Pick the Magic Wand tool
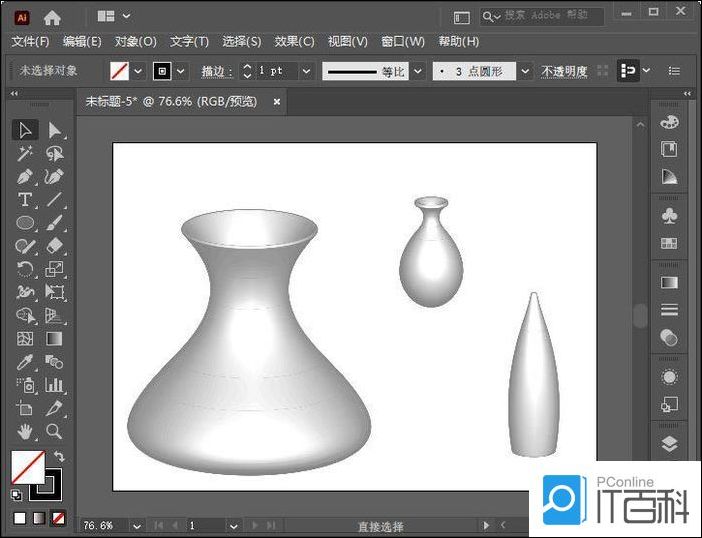This screenshot has width=702, height=538. [x=25, y=153]
